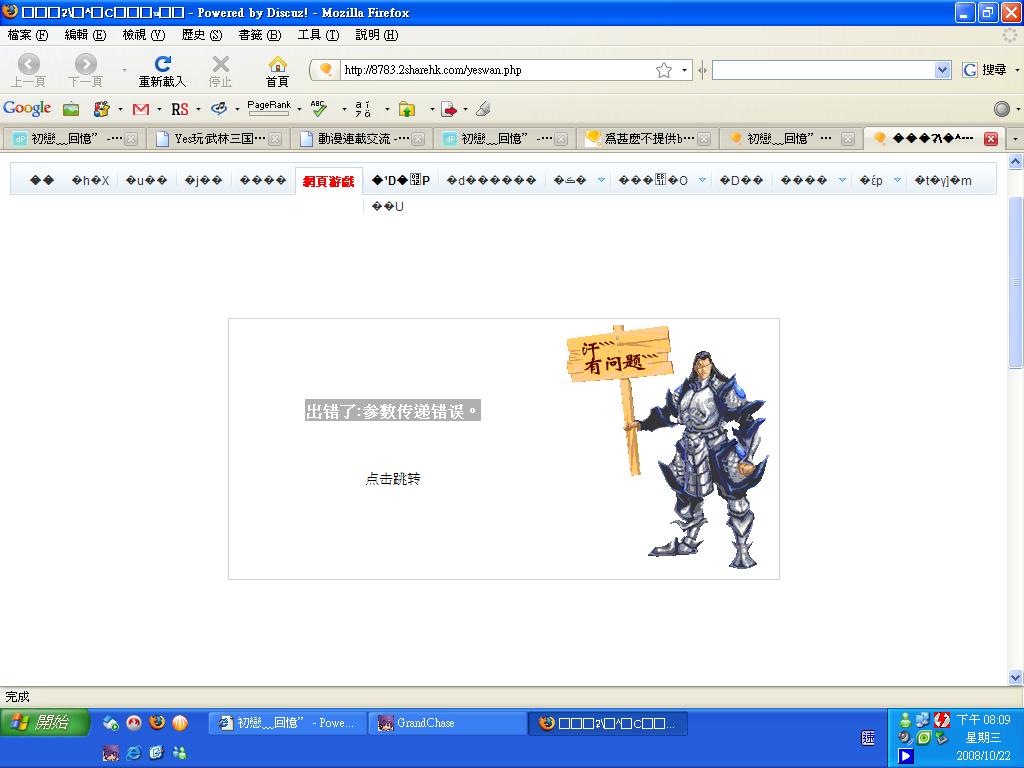Click the 点击跳转 redirect link
Screen dimensions: 1024x768
pyautogui.click(x=392, y=479)
